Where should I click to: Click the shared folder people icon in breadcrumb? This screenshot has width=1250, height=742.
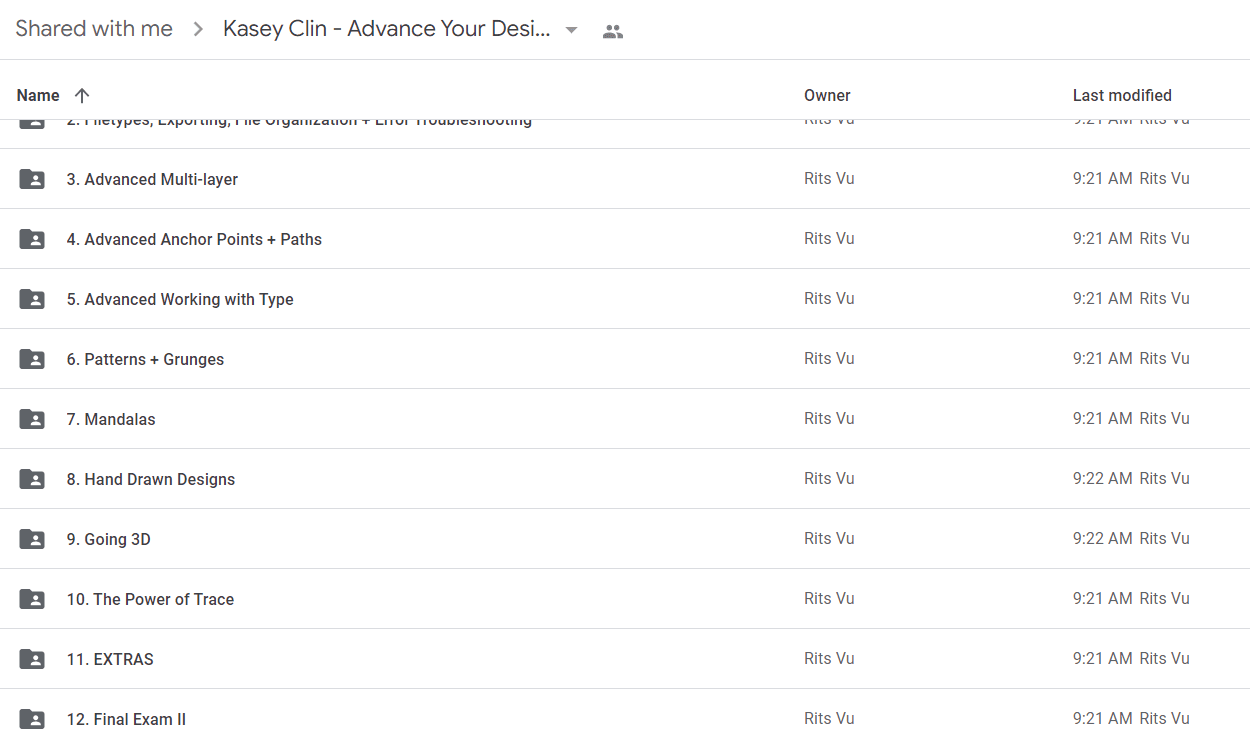click(613, 31)
